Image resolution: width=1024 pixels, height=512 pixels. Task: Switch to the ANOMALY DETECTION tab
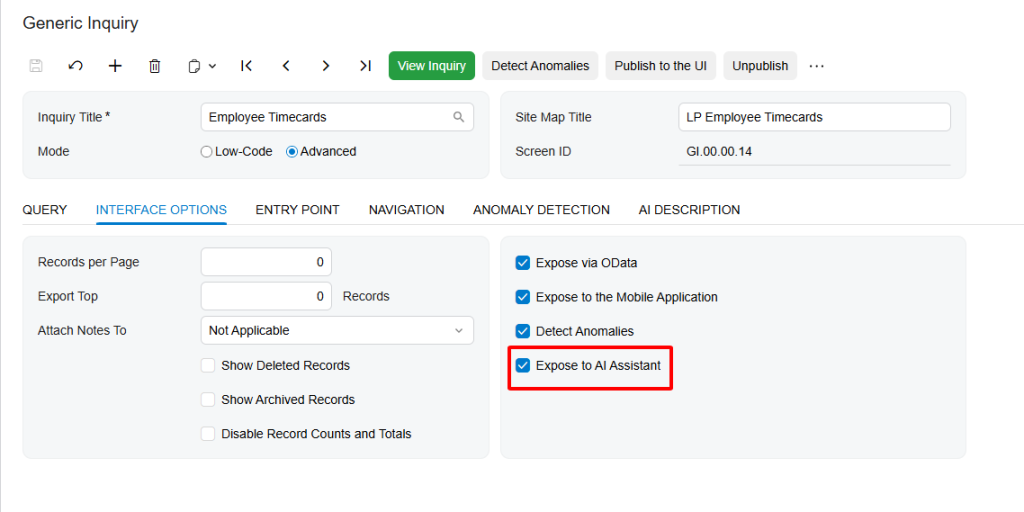[x=541, y=210]
